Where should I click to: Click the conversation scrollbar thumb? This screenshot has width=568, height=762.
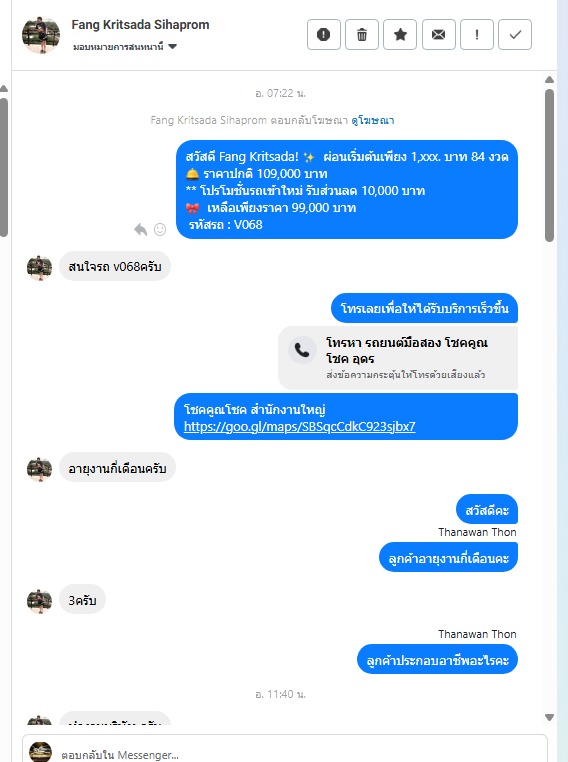pos(550,165)
